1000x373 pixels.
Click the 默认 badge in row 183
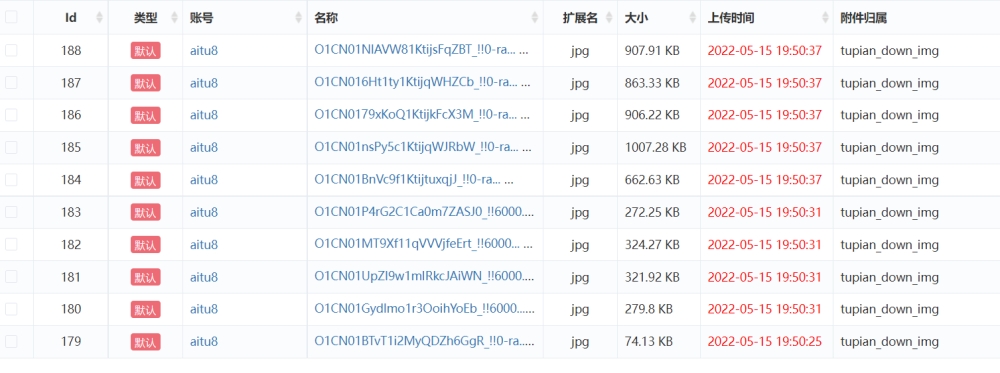click(145, 212)
